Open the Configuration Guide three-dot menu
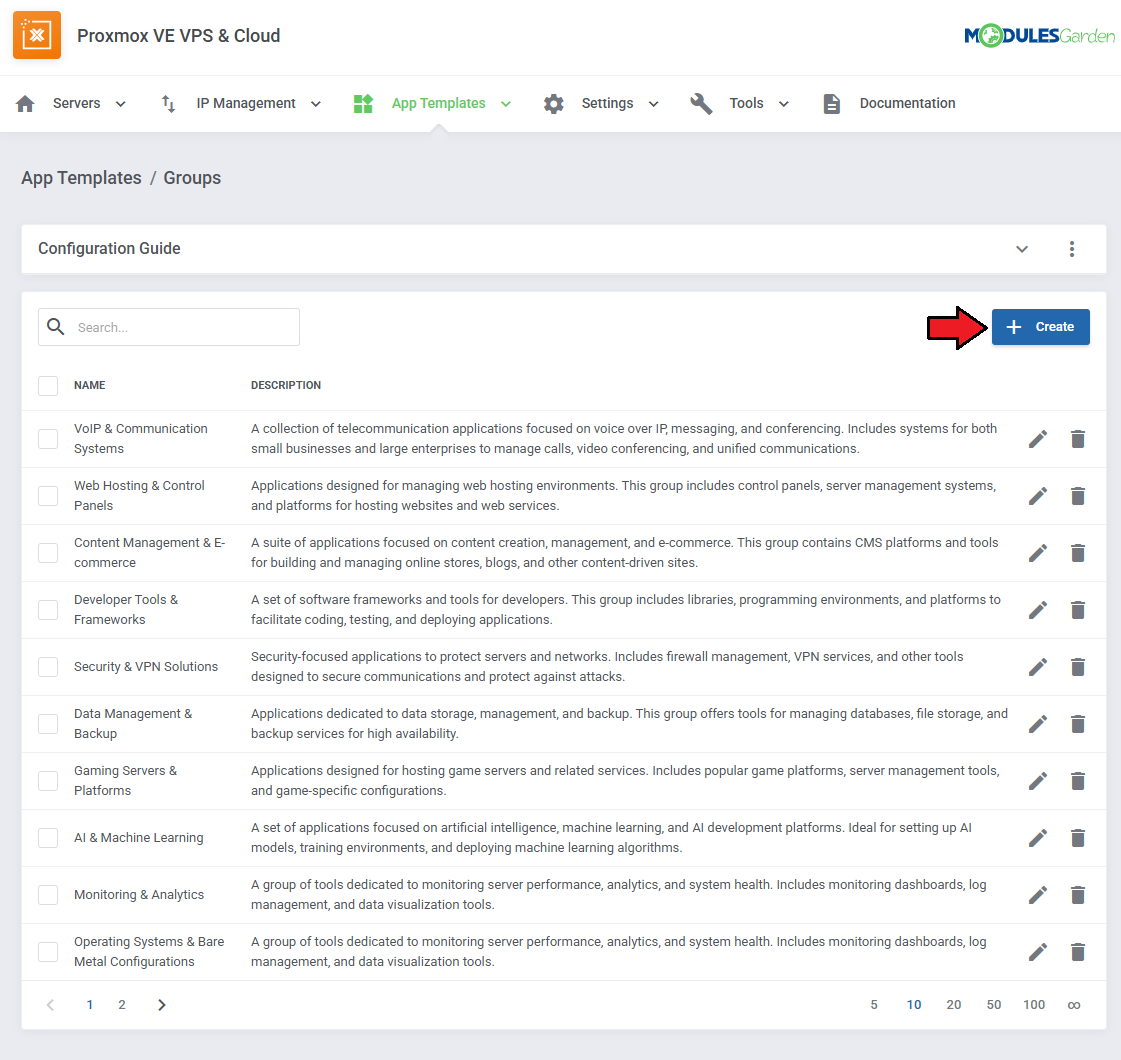Viewport: 1121px width, 1060px height. point(1072,249)
